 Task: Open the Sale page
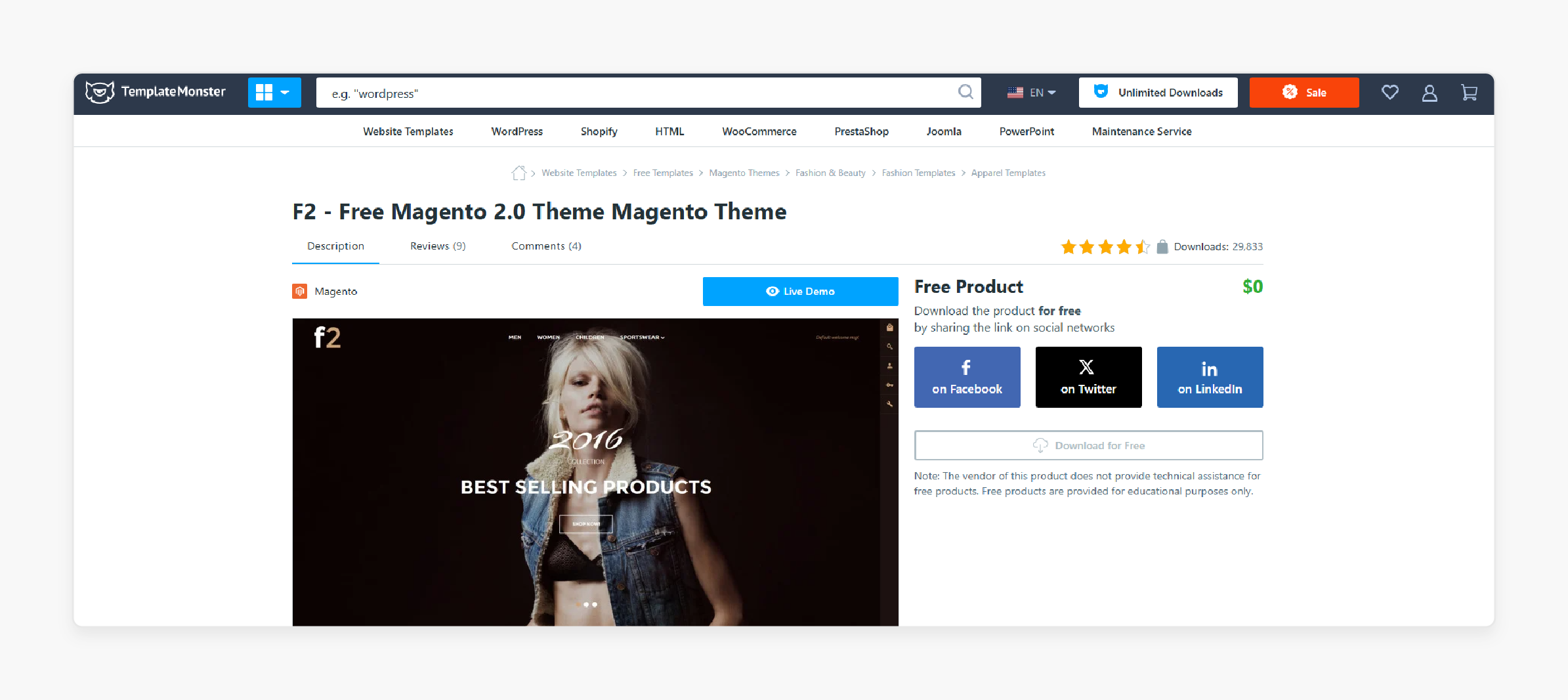[x=1304, y=93]
